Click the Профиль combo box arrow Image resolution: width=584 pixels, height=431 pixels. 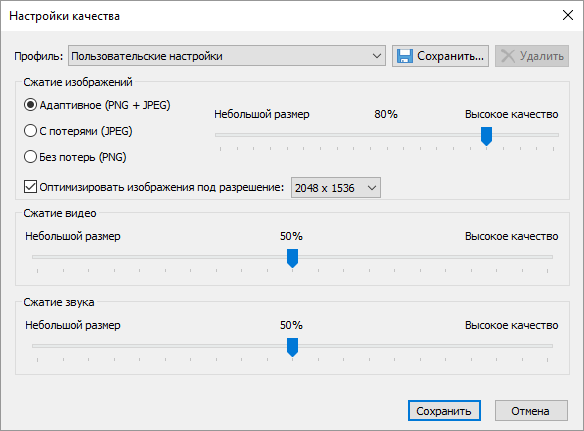377,56
